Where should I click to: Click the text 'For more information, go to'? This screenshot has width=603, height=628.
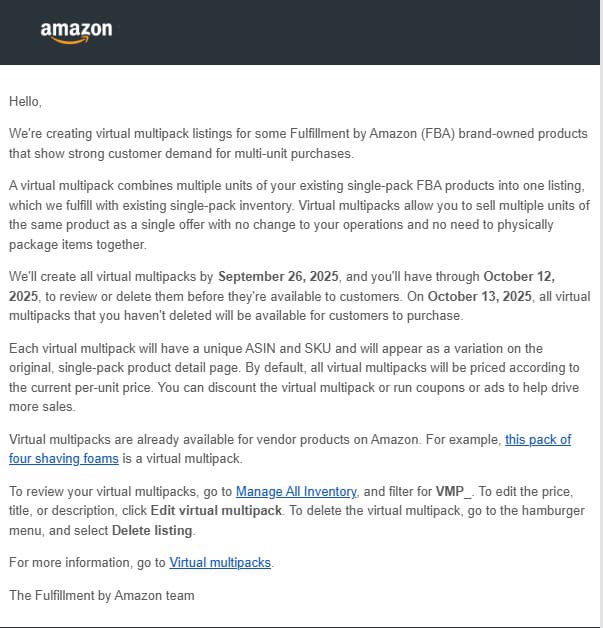[x=88, y=563]
